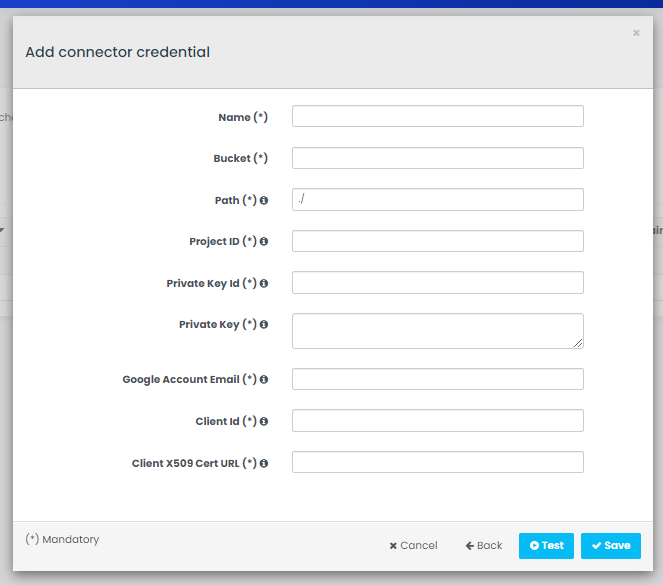
Task: Click the Client X509 Cert URL field
Action: [437, 462]
